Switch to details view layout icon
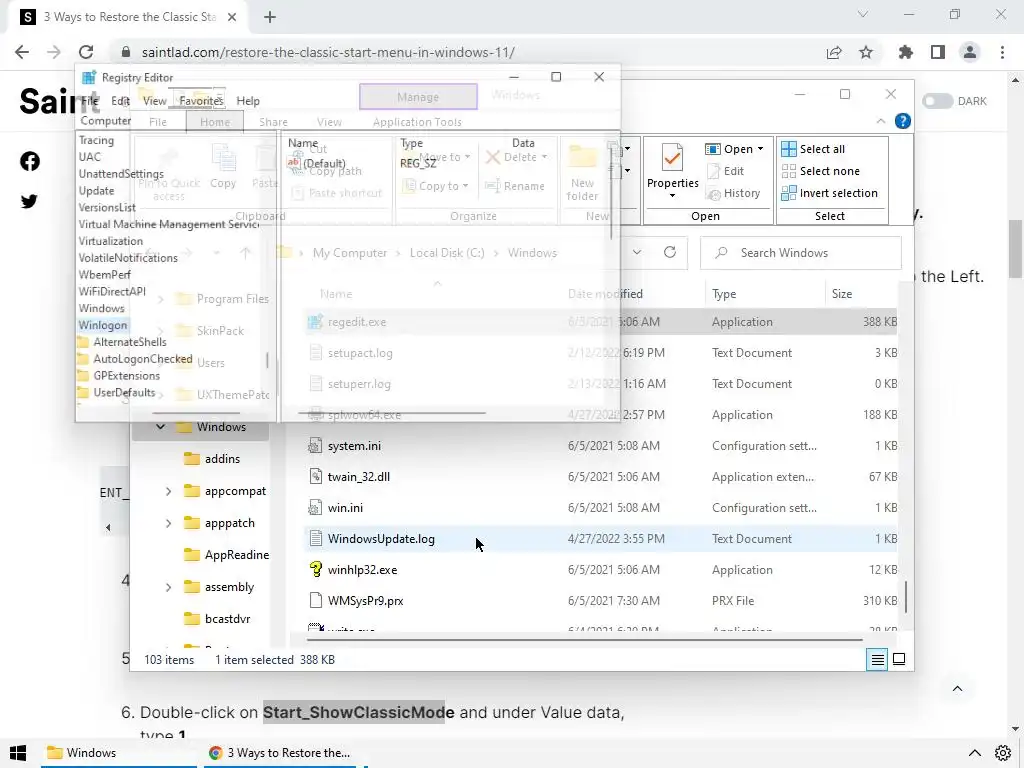Screen dimensions: 1024x768 tap(877, 660)
